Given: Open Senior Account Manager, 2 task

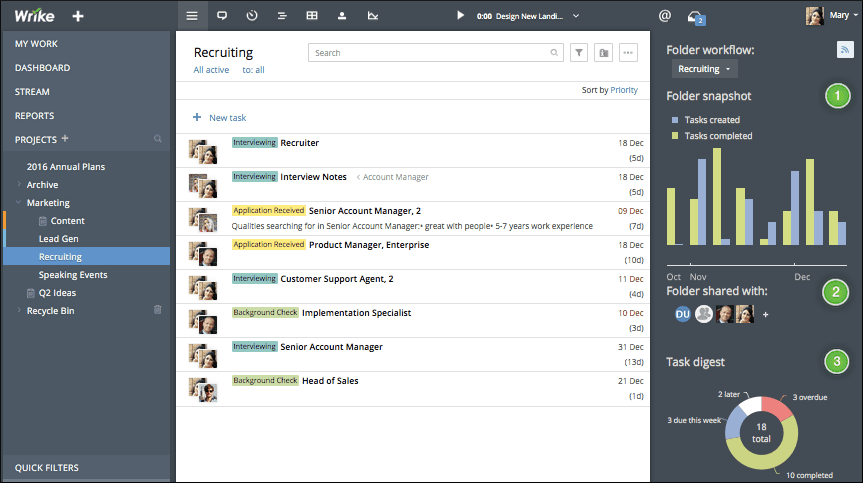Looking at the screenshot, I should pos(365,211).
